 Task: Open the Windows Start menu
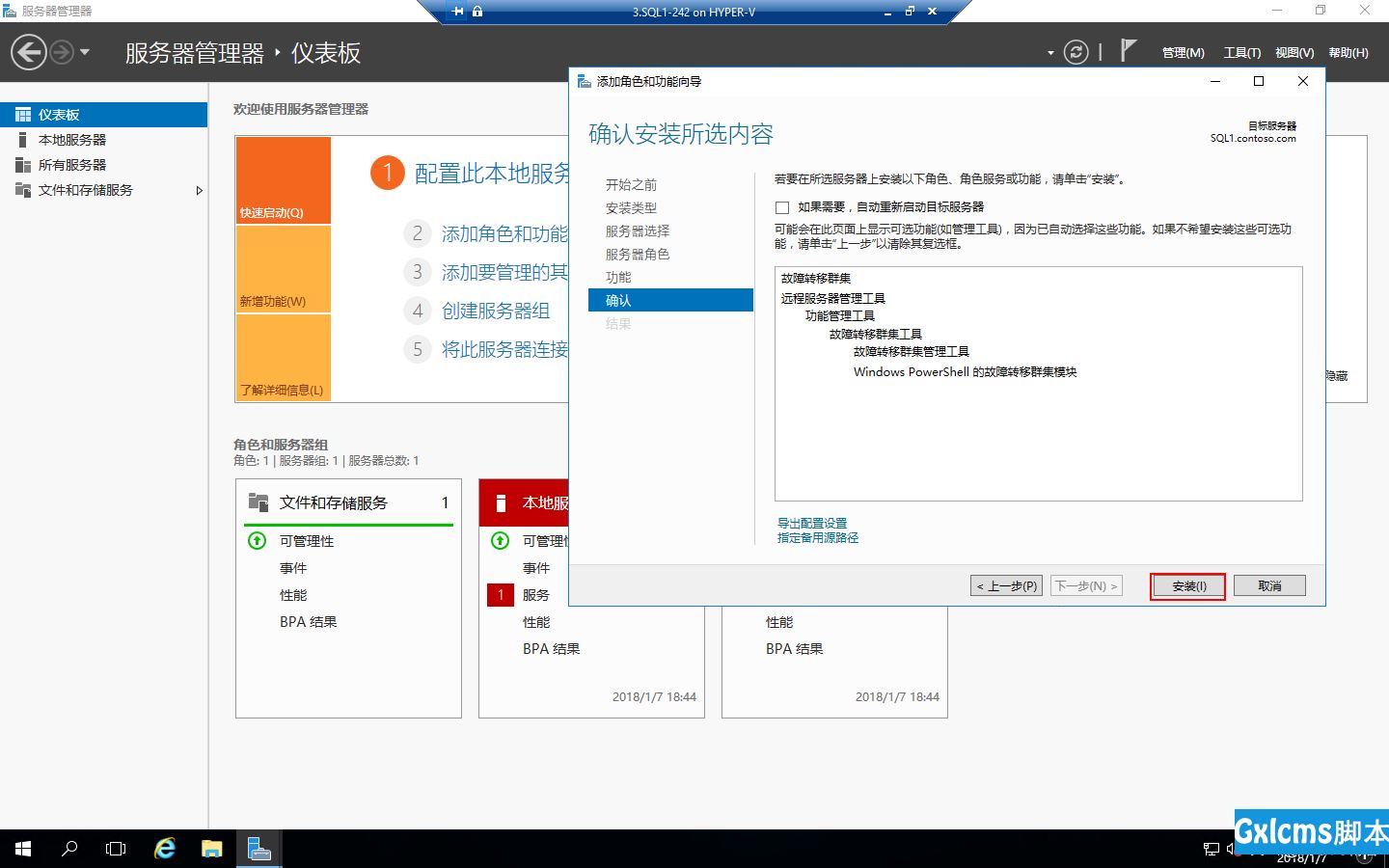click(23, 849)
